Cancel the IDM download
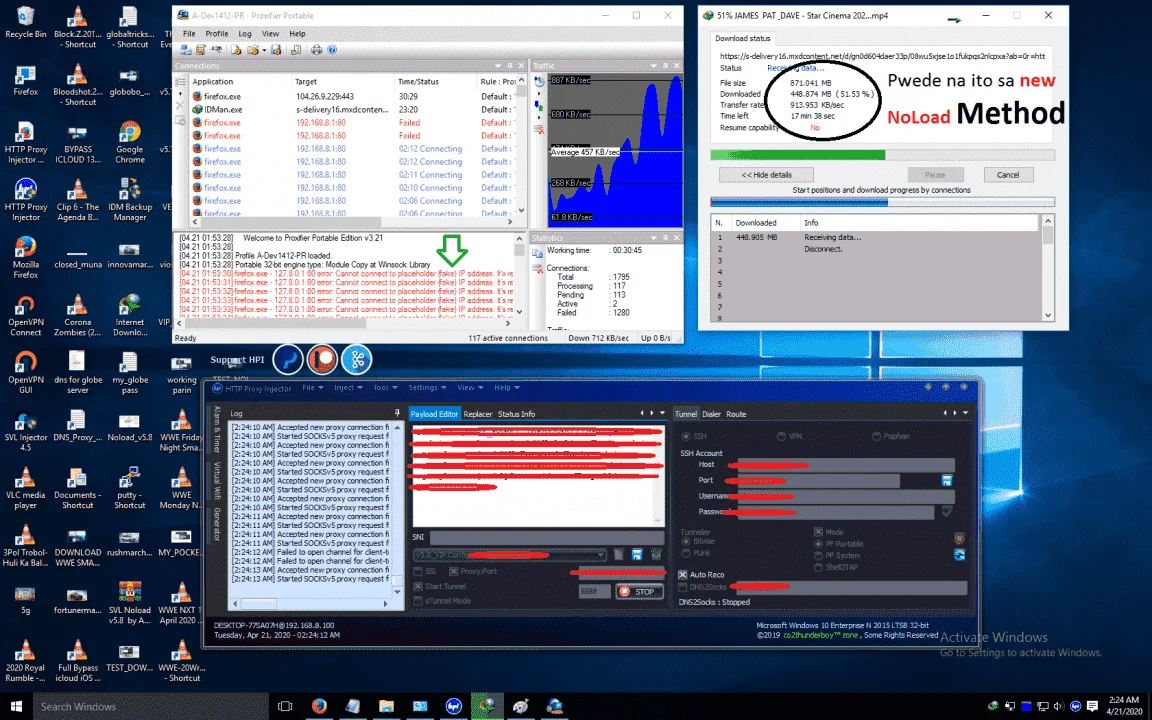Viewport: 1152px width, 720px height. [x=1008, y=175]
